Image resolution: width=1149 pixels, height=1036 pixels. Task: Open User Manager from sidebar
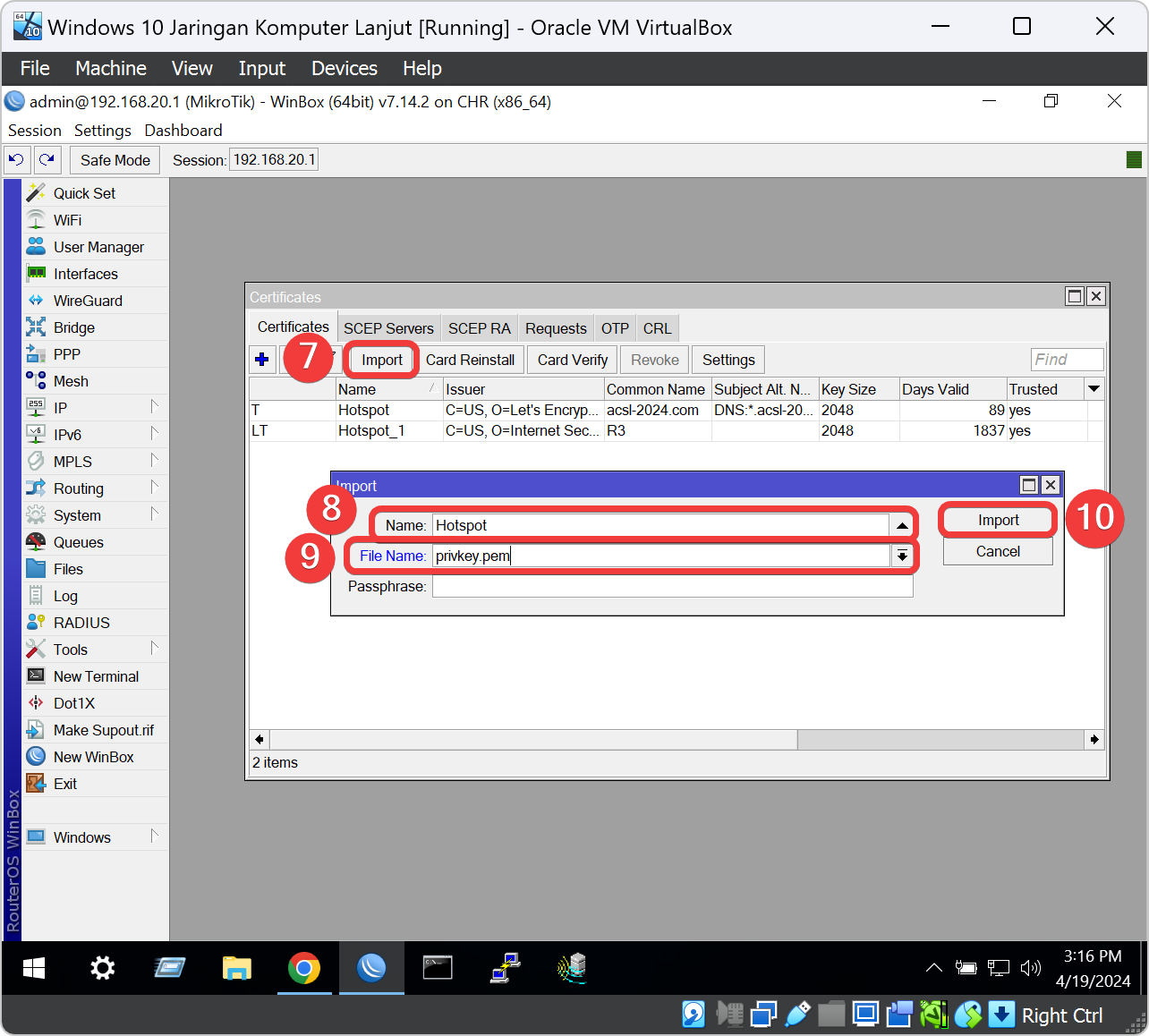[x=98, y=247]
